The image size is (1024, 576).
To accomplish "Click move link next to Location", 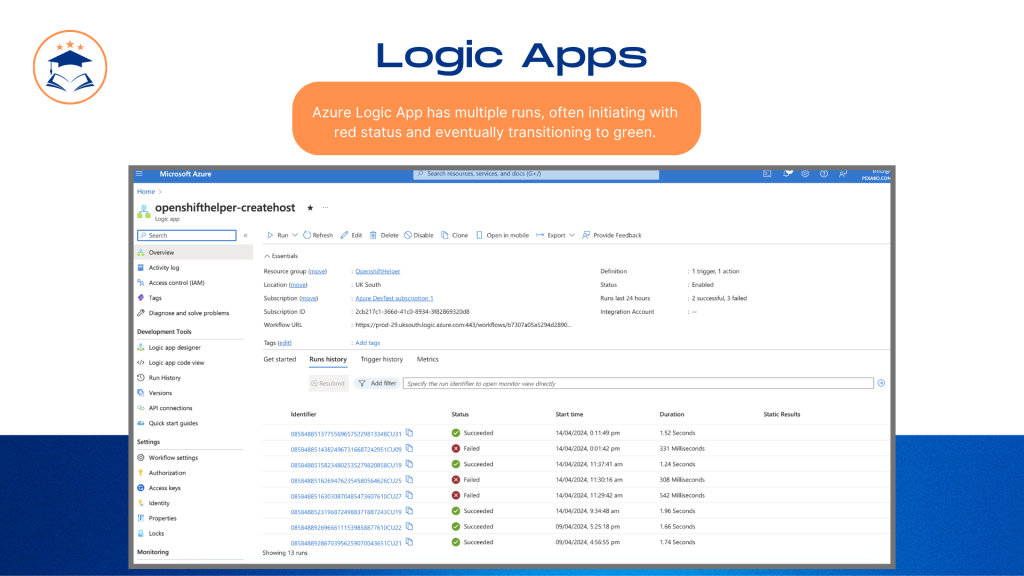I will click(298, 285).
